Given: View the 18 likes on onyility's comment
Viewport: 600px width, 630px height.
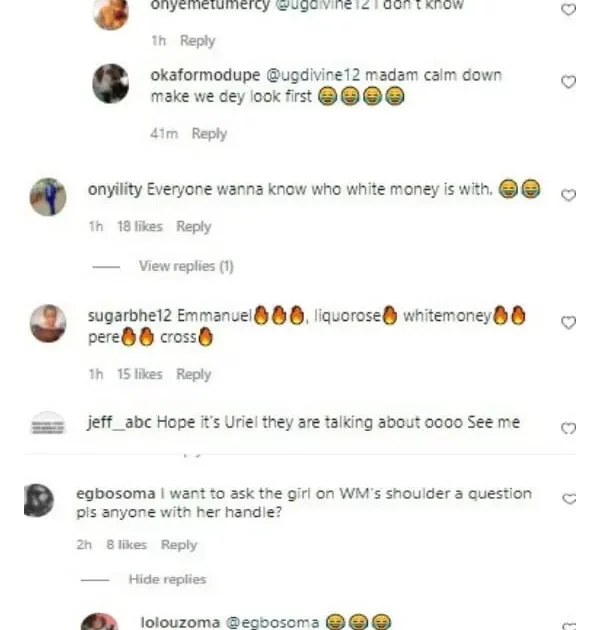Looking at the screenshot, I should tap(140, 227).
